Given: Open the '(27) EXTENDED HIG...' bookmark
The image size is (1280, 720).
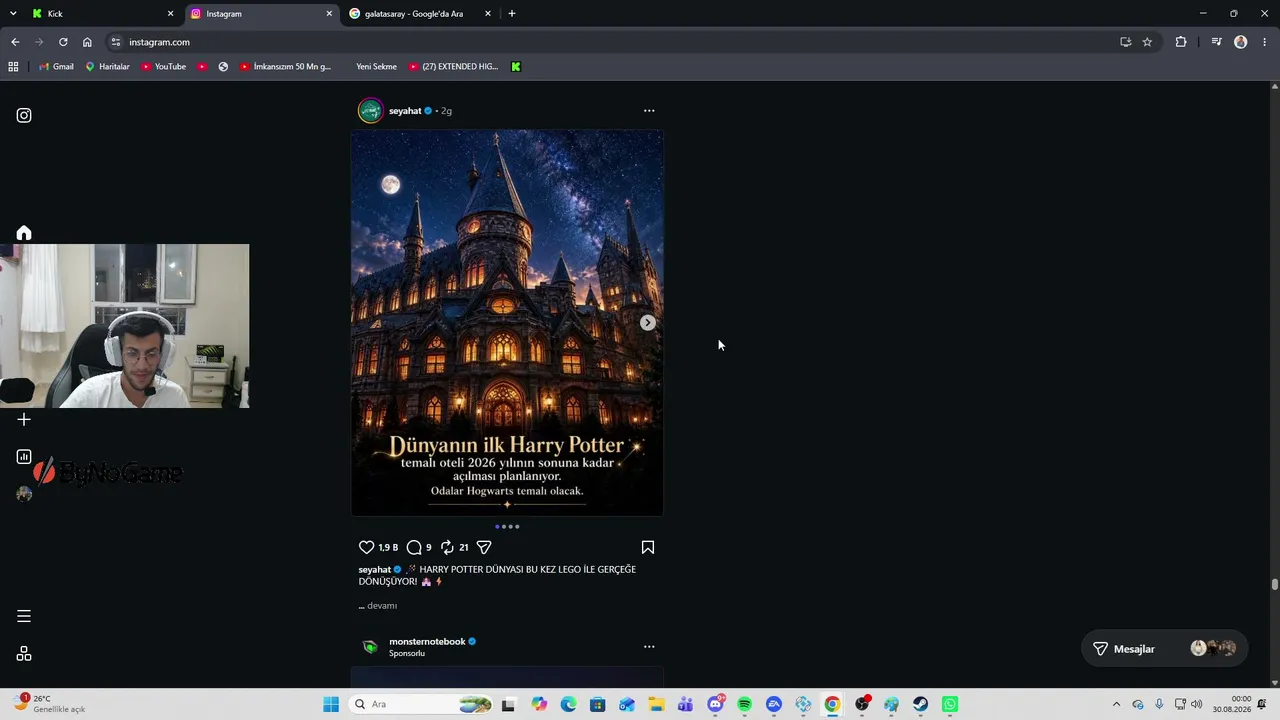Looking at the screenshot, I should [453, 67].
